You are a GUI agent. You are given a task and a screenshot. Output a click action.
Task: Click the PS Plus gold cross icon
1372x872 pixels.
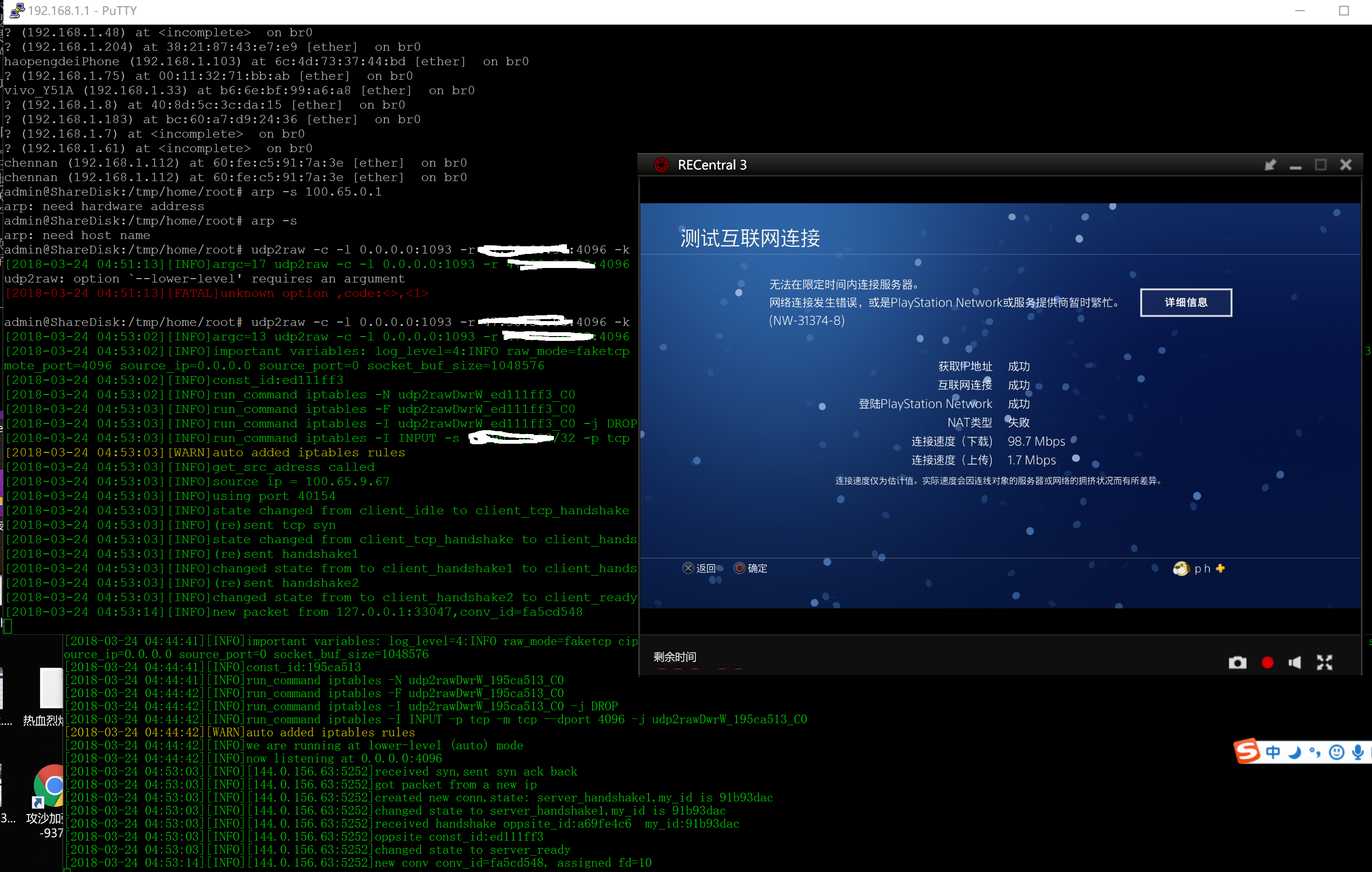(1220, 568)
